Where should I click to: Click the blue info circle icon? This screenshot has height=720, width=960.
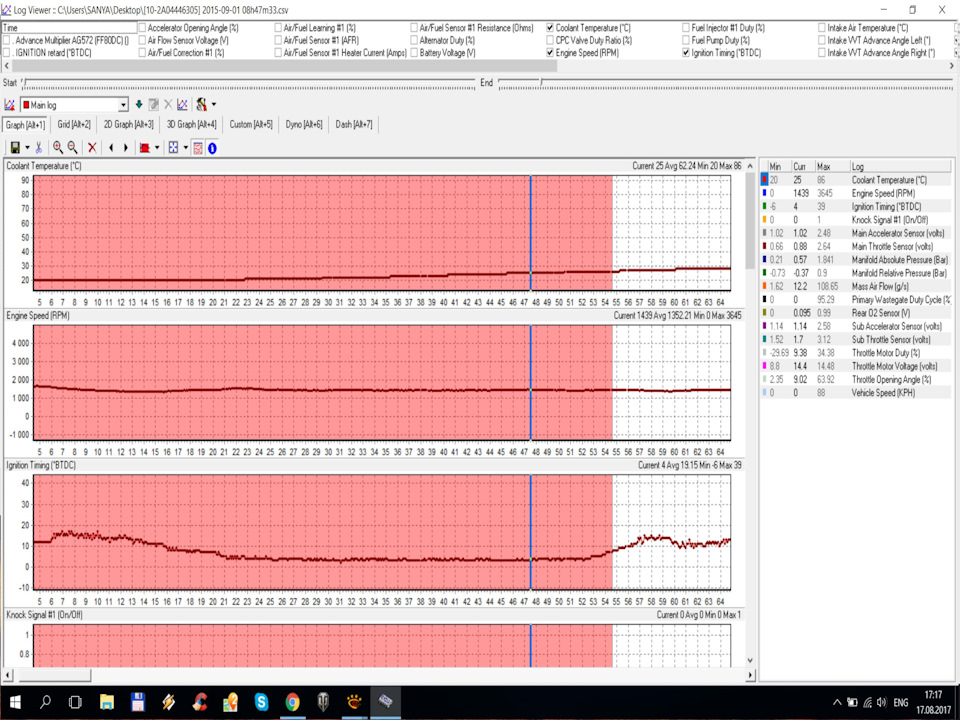click(x=212, y=147)
